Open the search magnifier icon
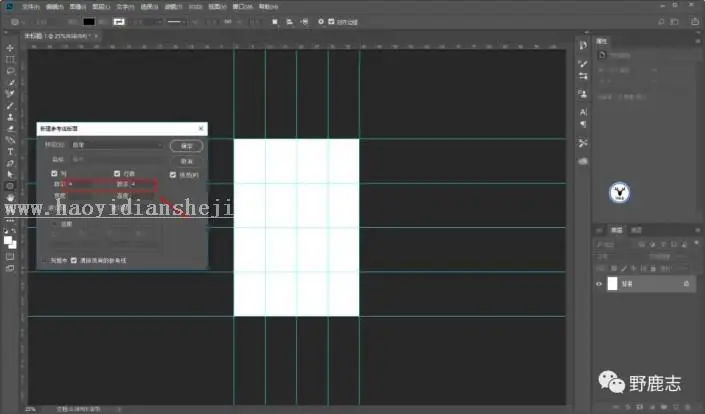705x414 pixels. click(x=661, y=22)
